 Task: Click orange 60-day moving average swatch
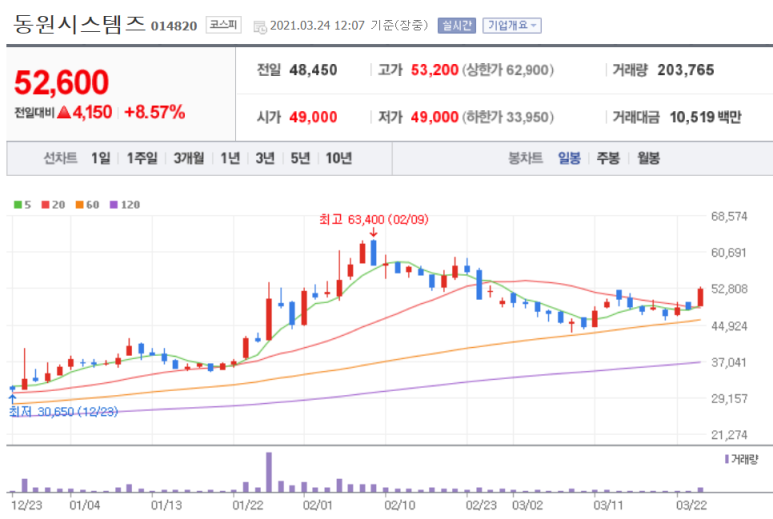(x=79, y=205)
